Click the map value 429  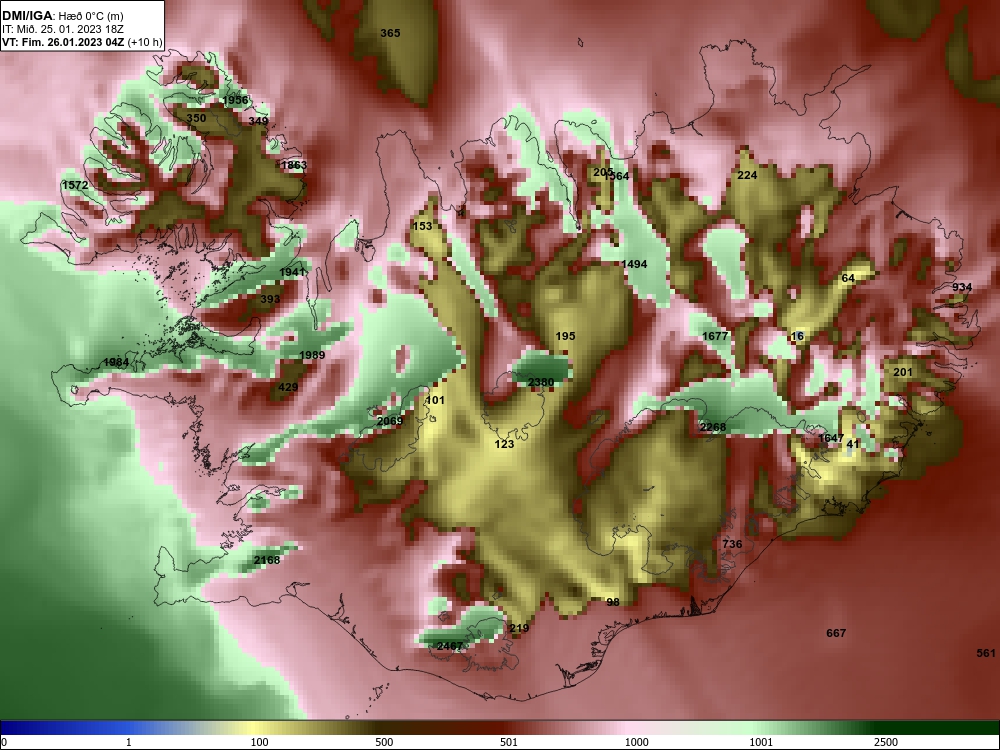(288, 387)
